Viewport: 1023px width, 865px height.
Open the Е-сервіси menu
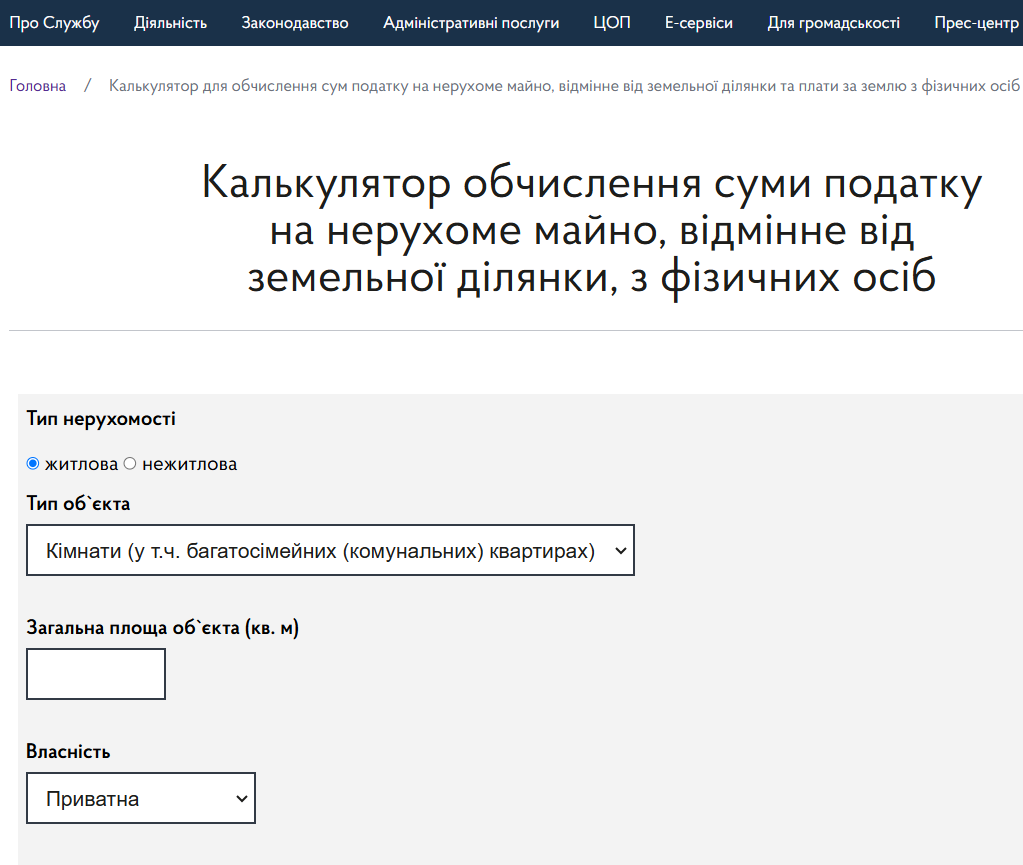pos(699,23)
